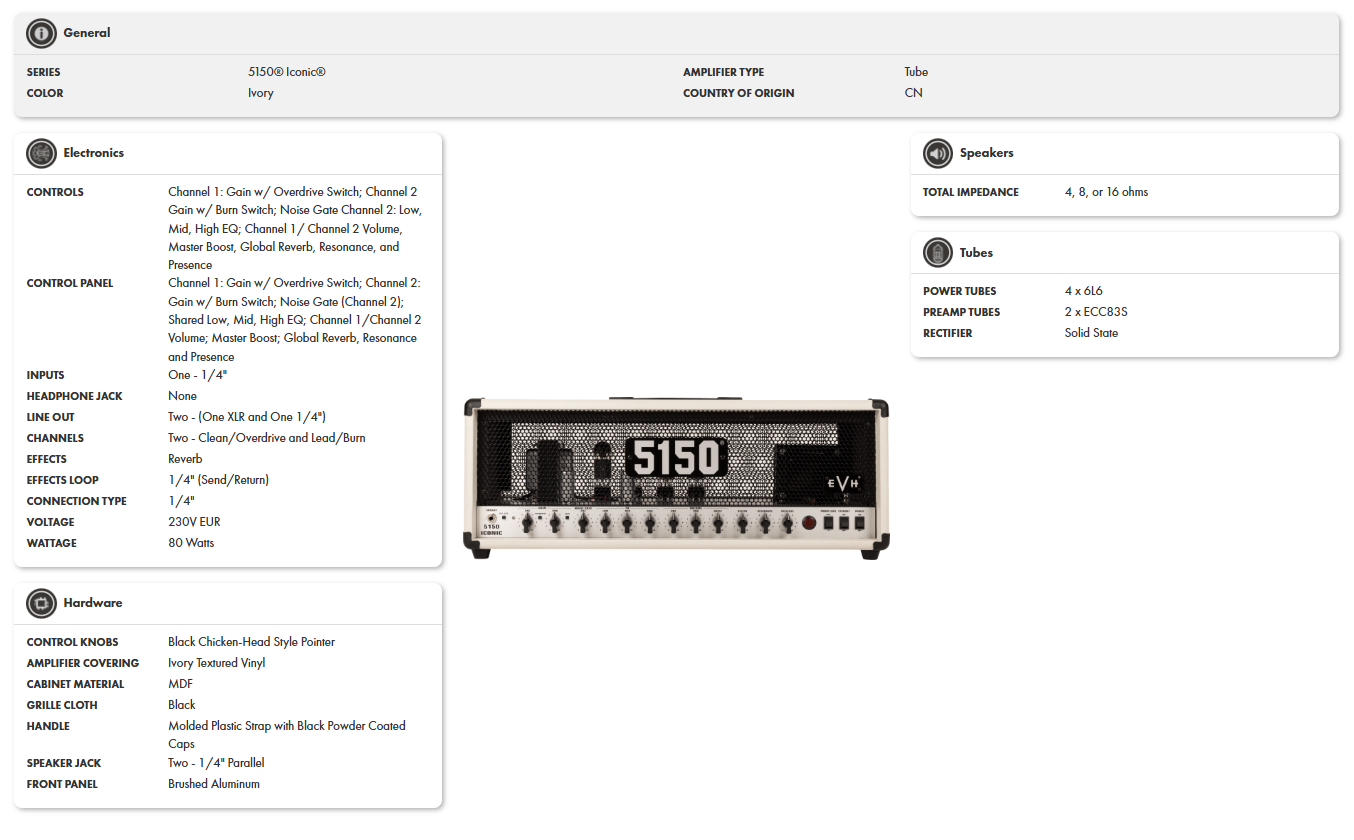Image resolution: width=1354 pixels, height=840 pixels.
Task: Click a gain knob on the amp panel
Action: (x=527, y=523)
